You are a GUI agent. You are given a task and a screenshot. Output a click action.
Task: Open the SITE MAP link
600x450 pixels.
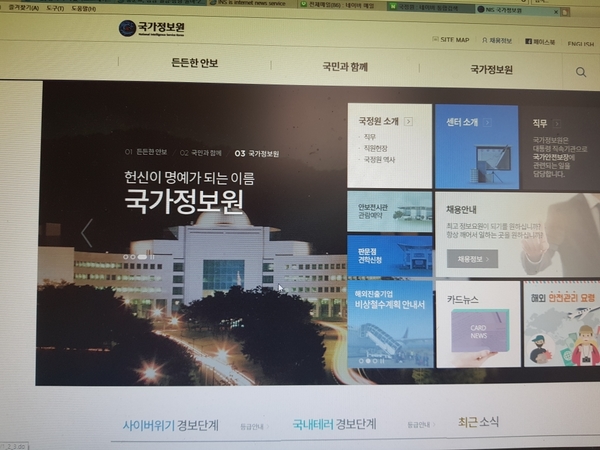451,39
